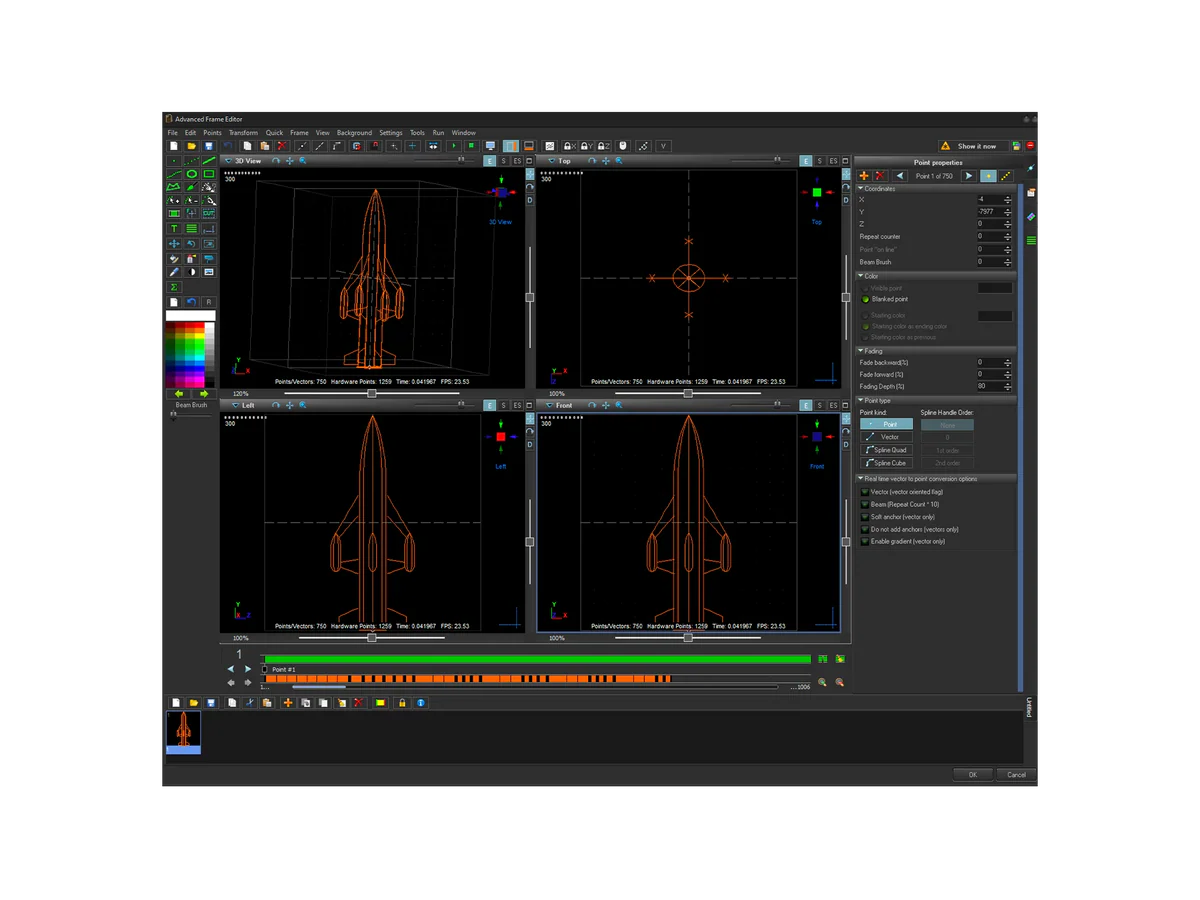Click the OK button
This screenshot has height=900, width=1200.
pyautogui.click(x=972, y=775)
